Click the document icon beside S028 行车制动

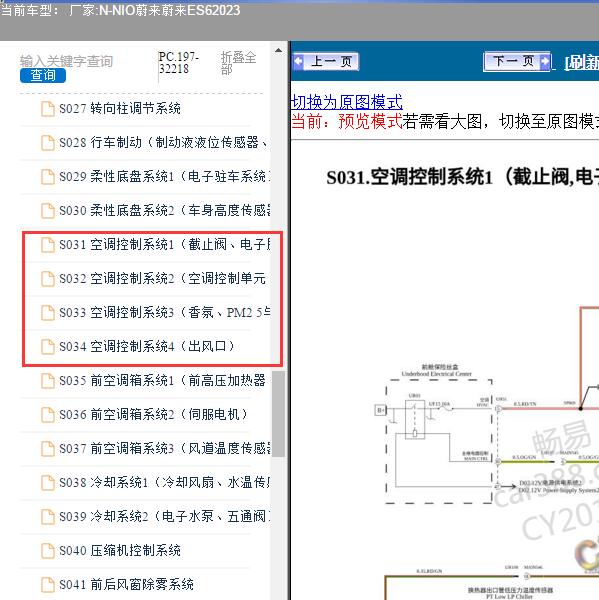(x=48, y=143)
